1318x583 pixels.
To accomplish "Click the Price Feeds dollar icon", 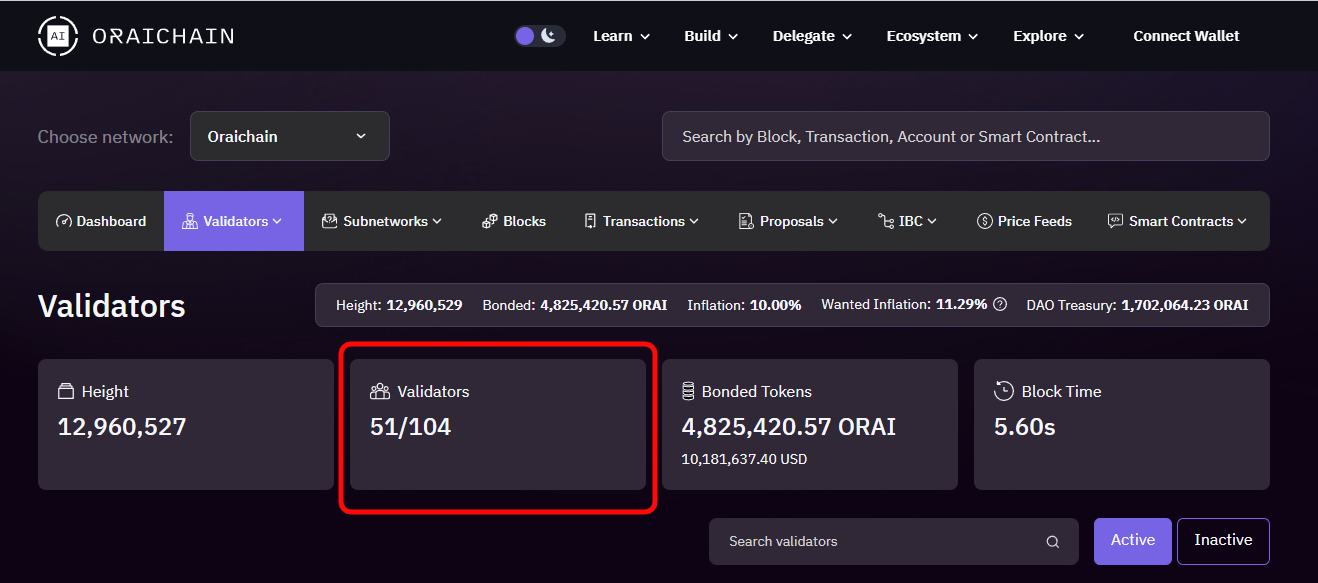I will coord(987,221).
